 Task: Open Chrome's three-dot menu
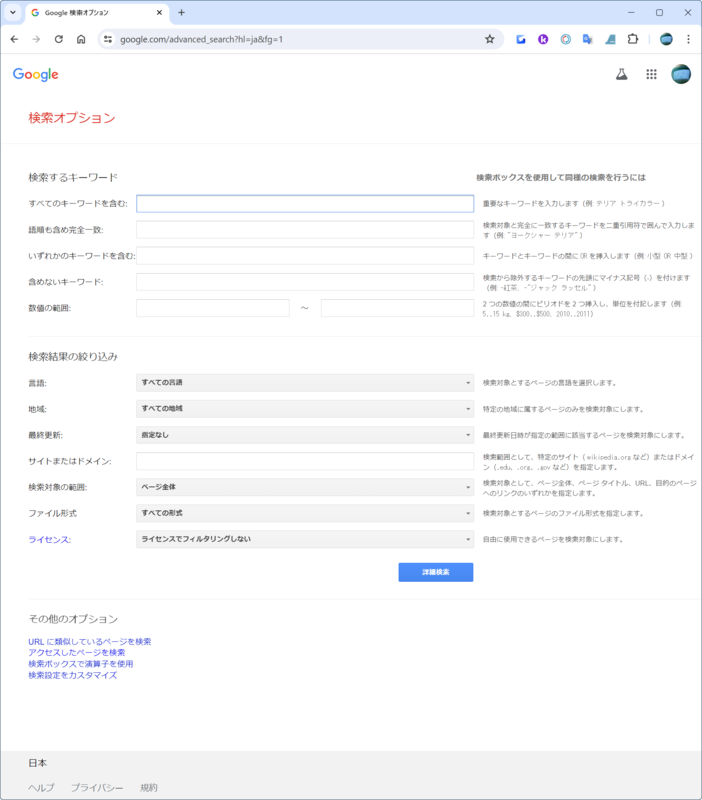[x=688, y=39]
